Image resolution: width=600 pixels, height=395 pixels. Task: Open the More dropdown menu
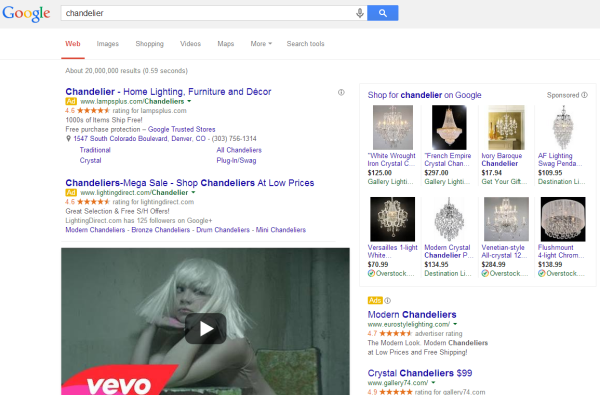261,44
